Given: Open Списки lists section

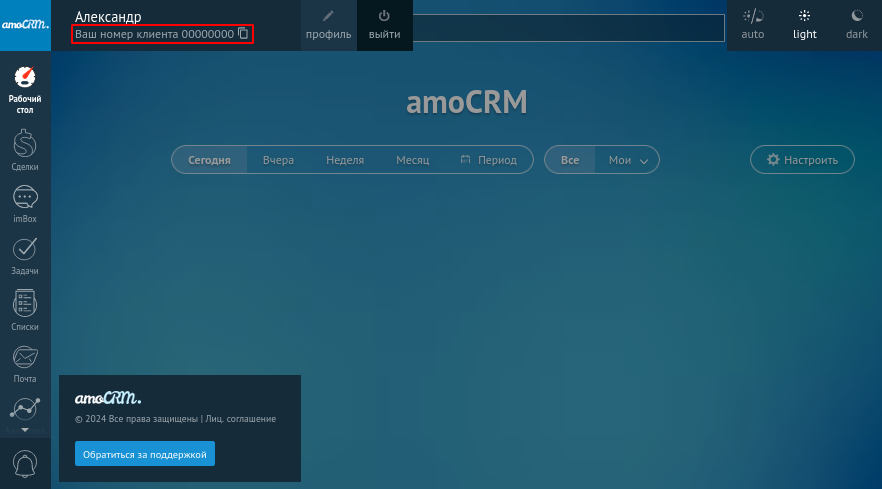Looking at the screenshot, I should pyautogui.click(x=25, y=310).
